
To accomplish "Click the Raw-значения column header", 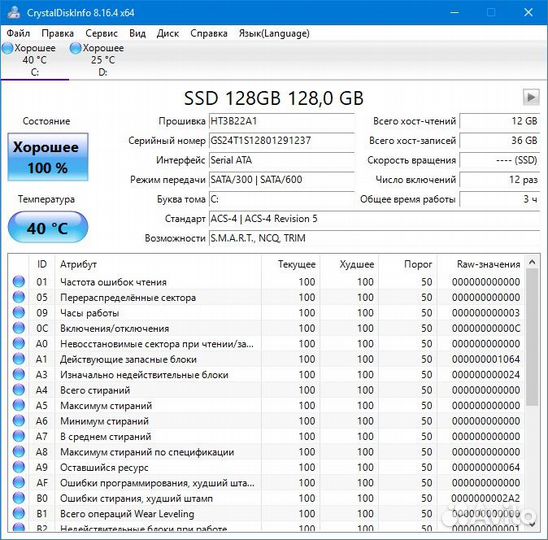I will 480,264.
